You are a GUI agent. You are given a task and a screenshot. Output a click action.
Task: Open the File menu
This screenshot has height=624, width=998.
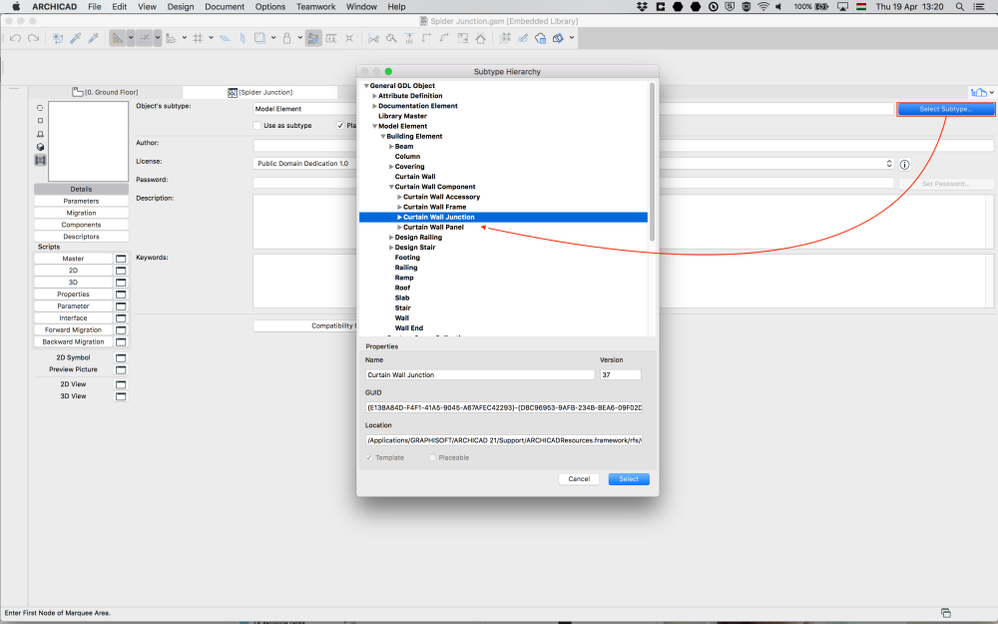tap(94, 6)
